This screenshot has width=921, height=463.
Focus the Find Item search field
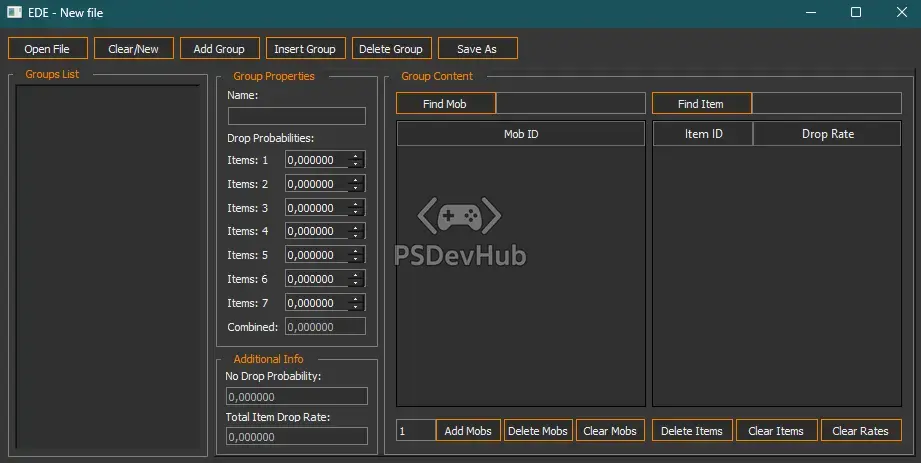click(x=826, y=103)
